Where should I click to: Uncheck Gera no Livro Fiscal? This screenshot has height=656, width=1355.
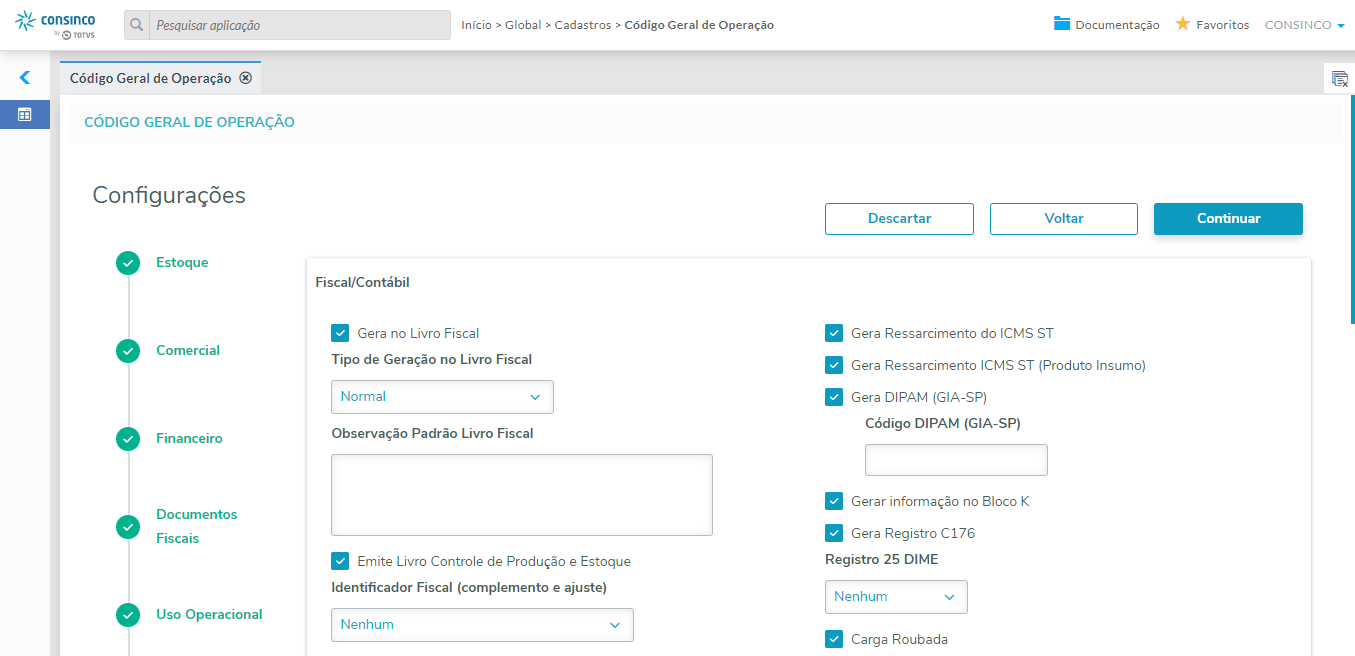click(340, 333)
